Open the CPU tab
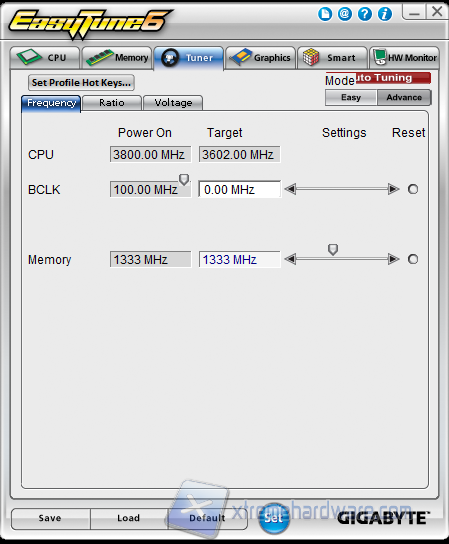This screenshot has width=449, height=544. pyautogui.click(x=45, y=58)
